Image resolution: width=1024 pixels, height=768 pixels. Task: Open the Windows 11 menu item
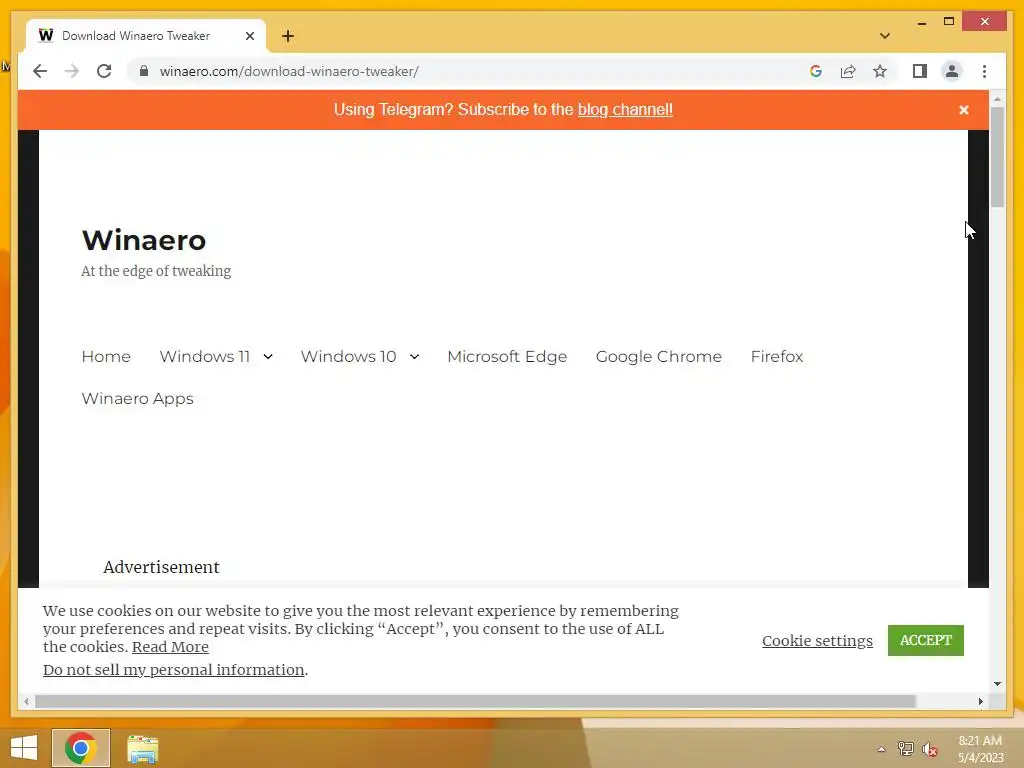[204, 357]
